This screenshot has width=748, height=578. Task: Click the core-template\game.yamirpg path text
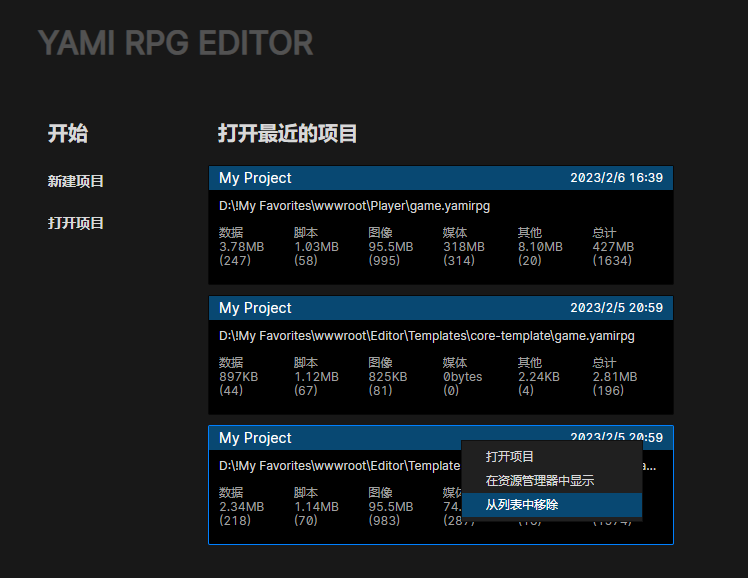pyautogui.click(x=552, y=336)
